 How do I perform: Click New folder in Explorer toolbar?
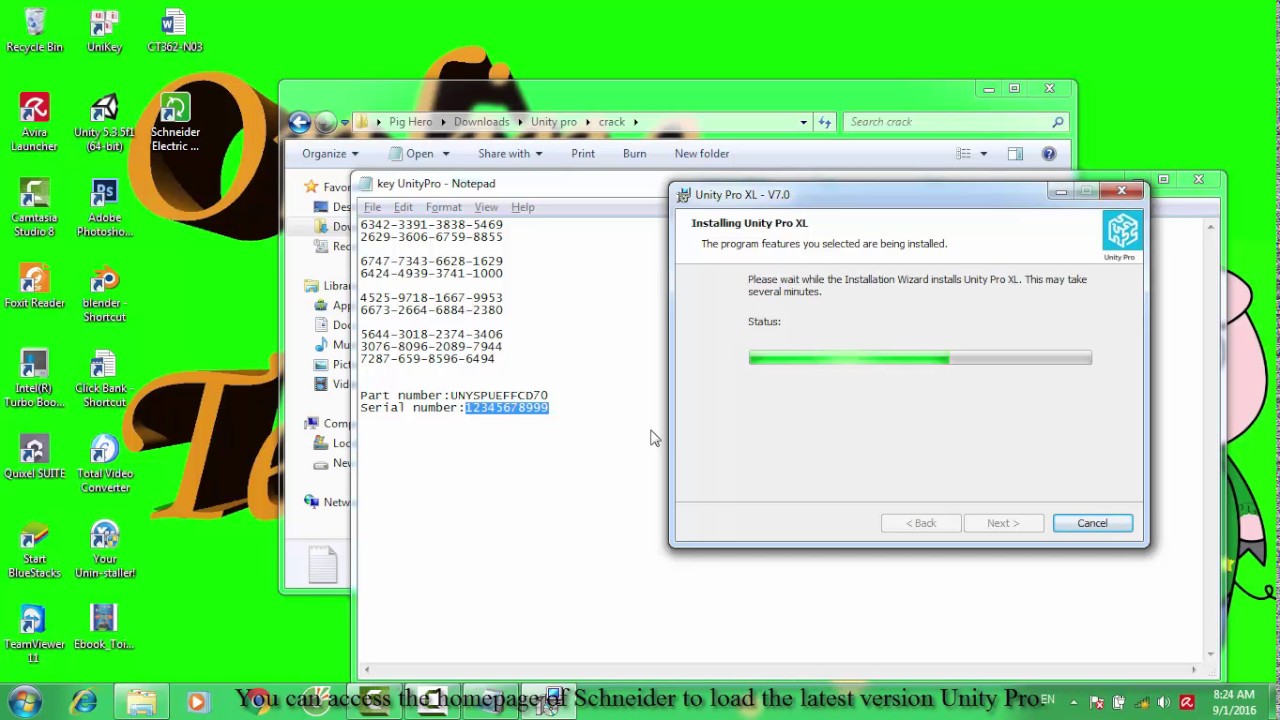[x=702, y=154]
